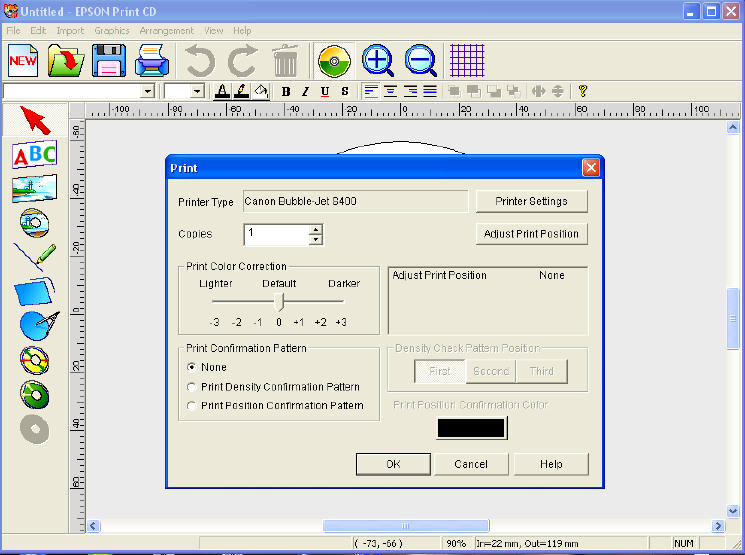Click the pen line color icon
The height and width of the screenshot is (555, 745).
(241, 91)
